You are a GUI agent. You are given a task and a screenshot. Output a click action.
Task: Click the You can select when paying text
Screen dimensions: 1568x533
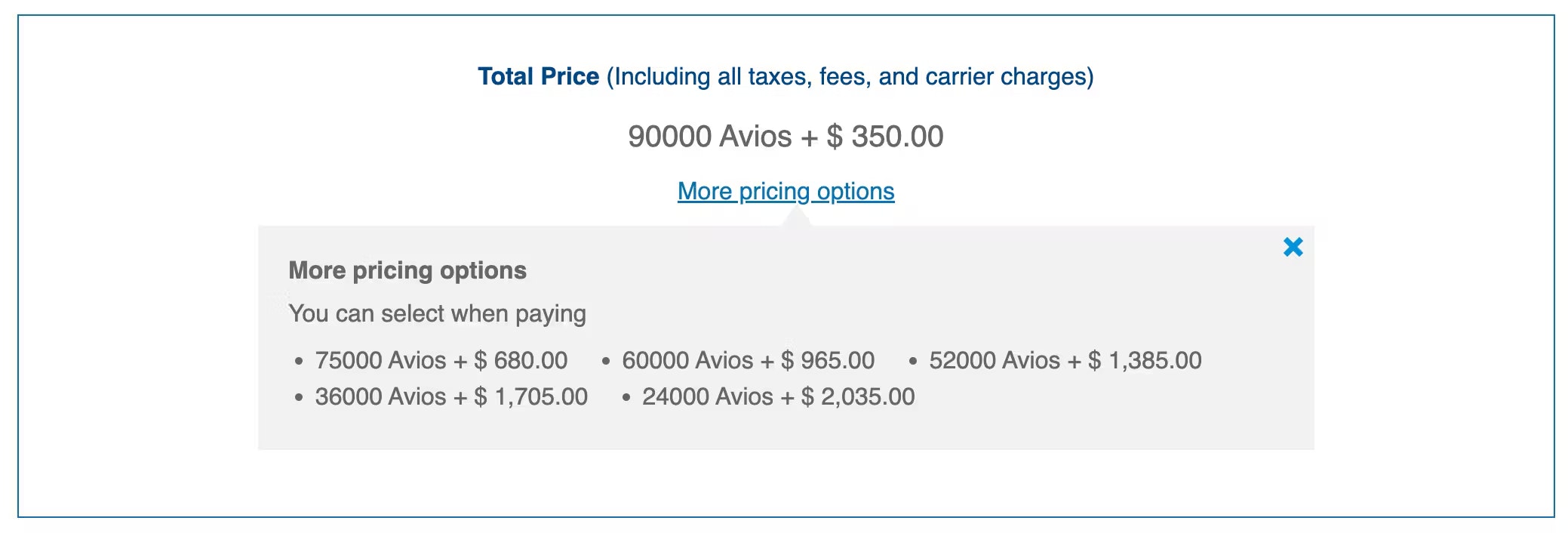[x=438, y=313]
